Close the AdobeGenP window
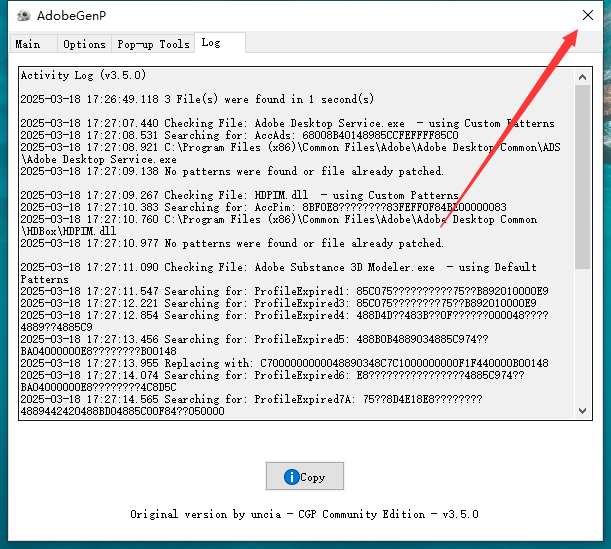 pos(588,15)
